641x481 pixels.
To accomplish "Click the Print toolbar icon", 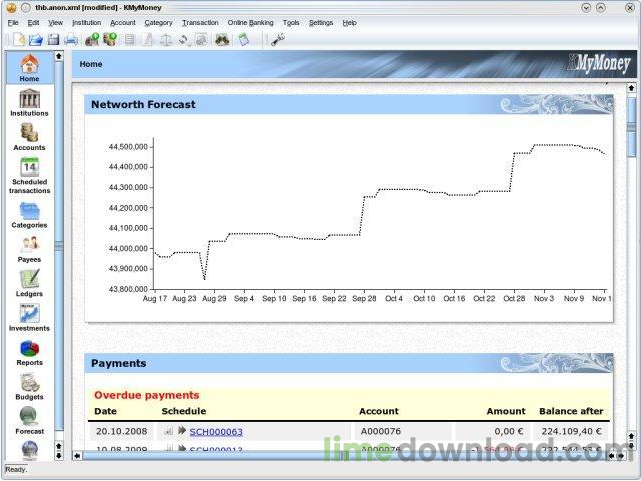I will pyautogui.click(x=72, y=39).
